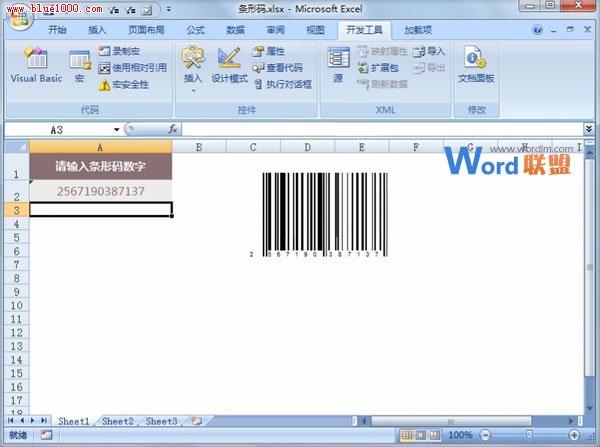Viewport: 600px width, 447px height.
Task: Switch to the 加载项 tab
Action: point(418,30)
